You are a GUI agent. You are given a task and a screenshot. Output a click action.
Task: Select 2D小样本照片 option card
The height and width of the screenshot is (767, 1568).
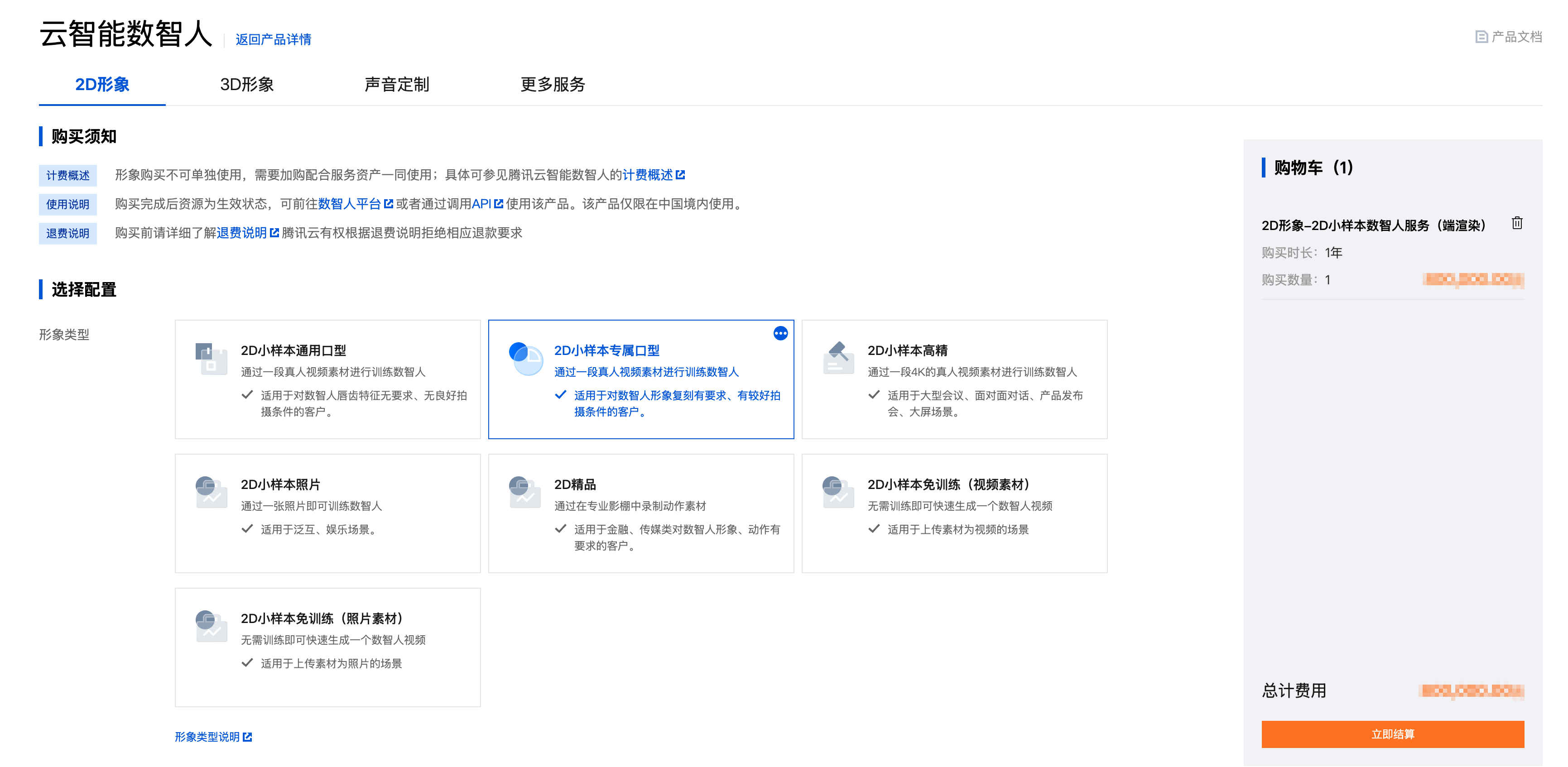(327, 513)
